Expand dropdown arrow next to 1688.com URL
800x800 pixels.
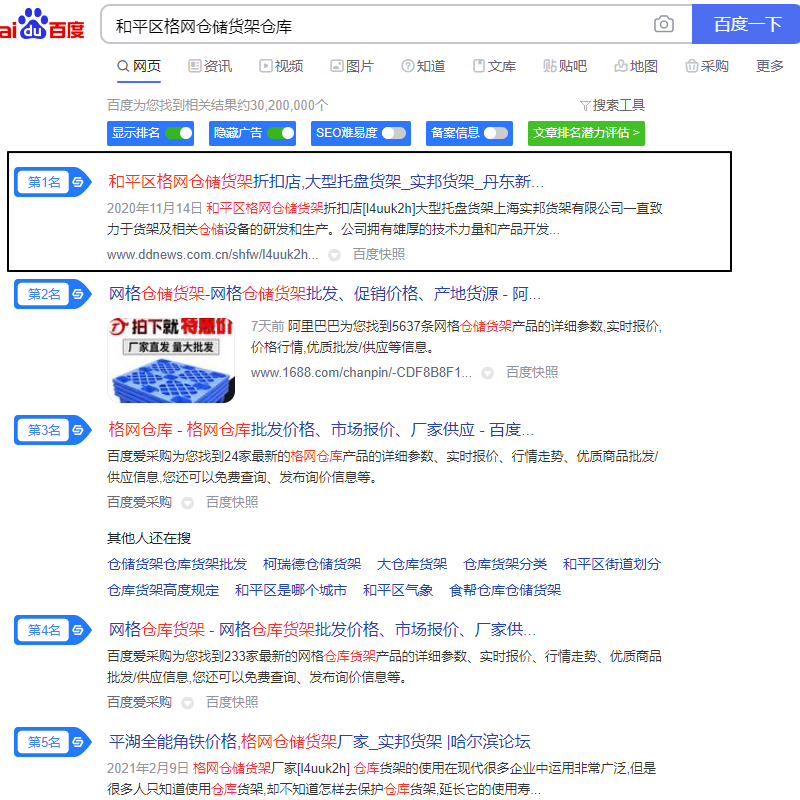[487, 373]
